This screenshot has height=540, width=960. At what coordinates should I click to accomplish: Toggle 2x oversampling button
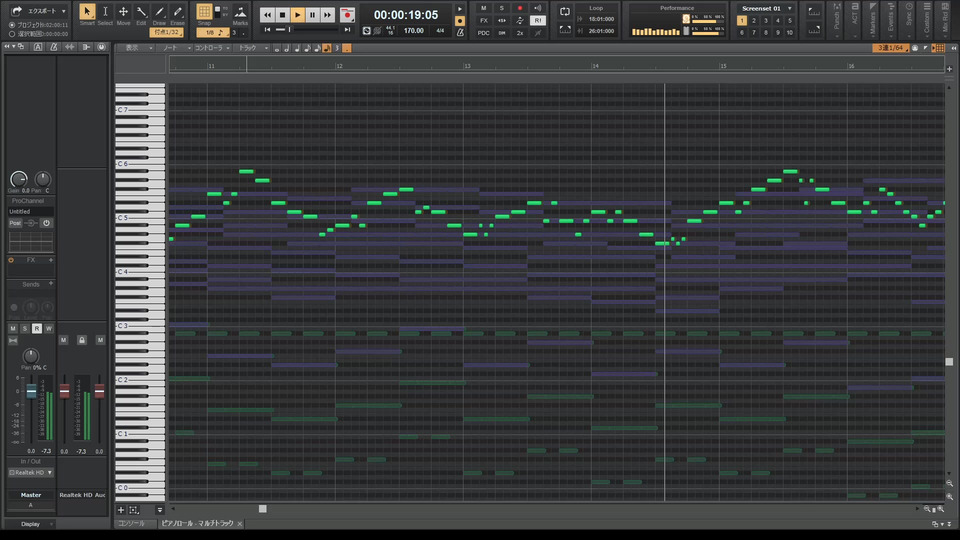coord(520,33)
